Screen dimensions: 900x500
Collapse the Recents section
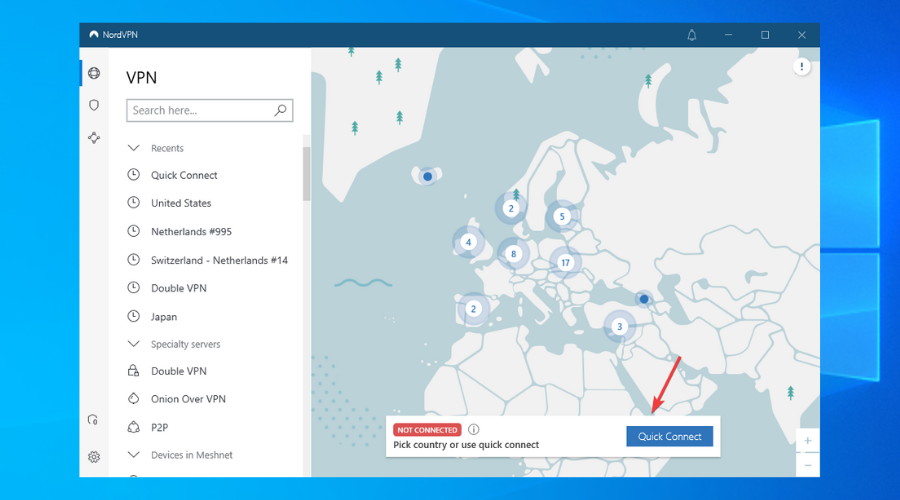click(133, 148)
